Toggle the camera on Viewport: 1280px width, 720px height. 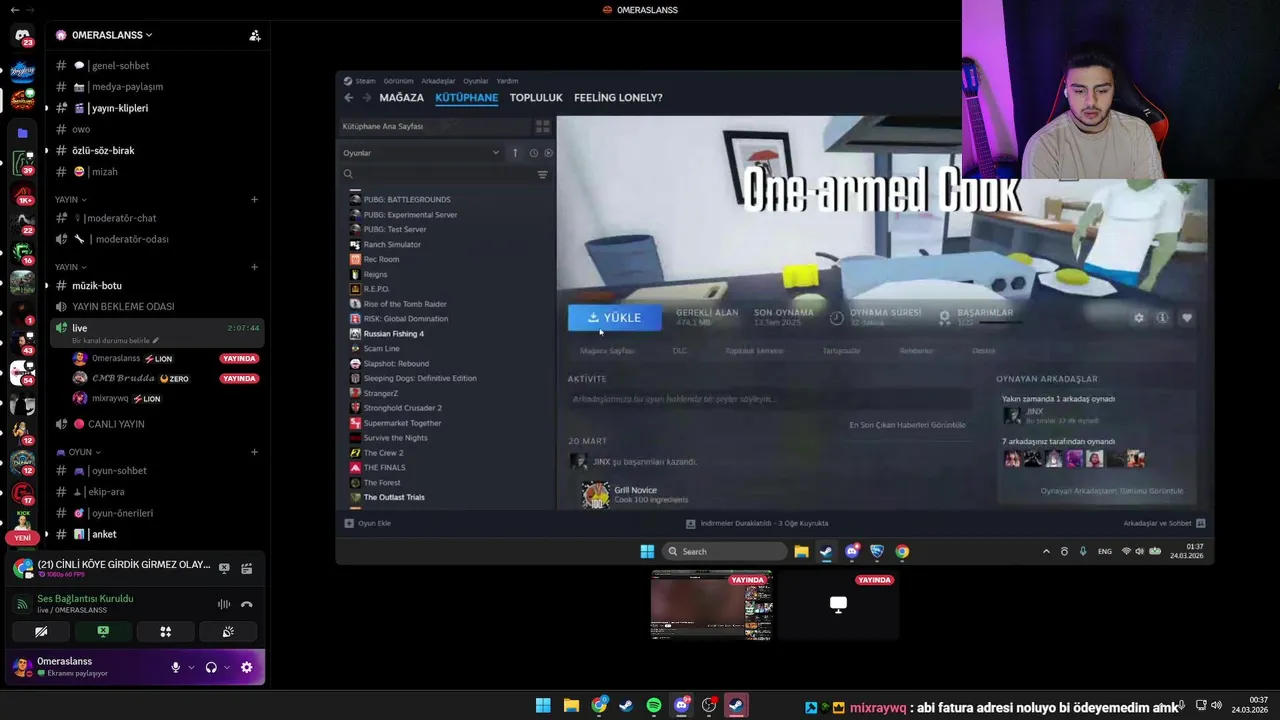tap(41, 632)
